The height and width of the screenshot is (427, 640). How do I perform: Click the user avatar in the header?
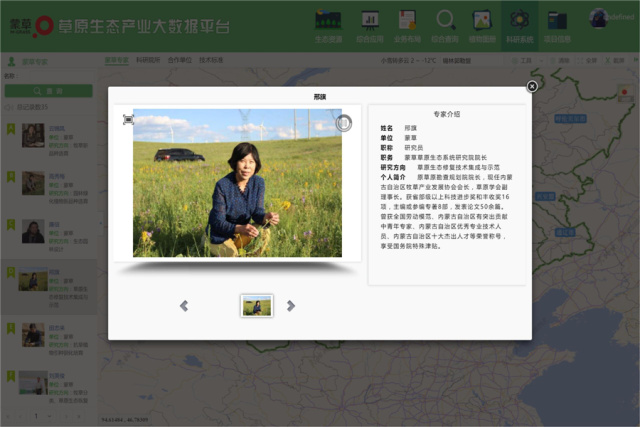602,19
